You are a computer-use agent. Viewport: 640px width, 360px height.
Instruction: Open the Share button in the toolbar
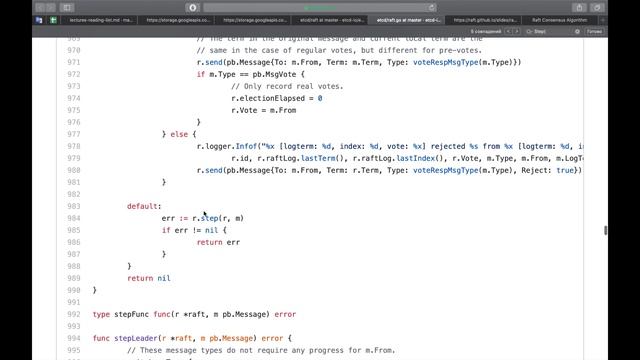tap(579, 7)
